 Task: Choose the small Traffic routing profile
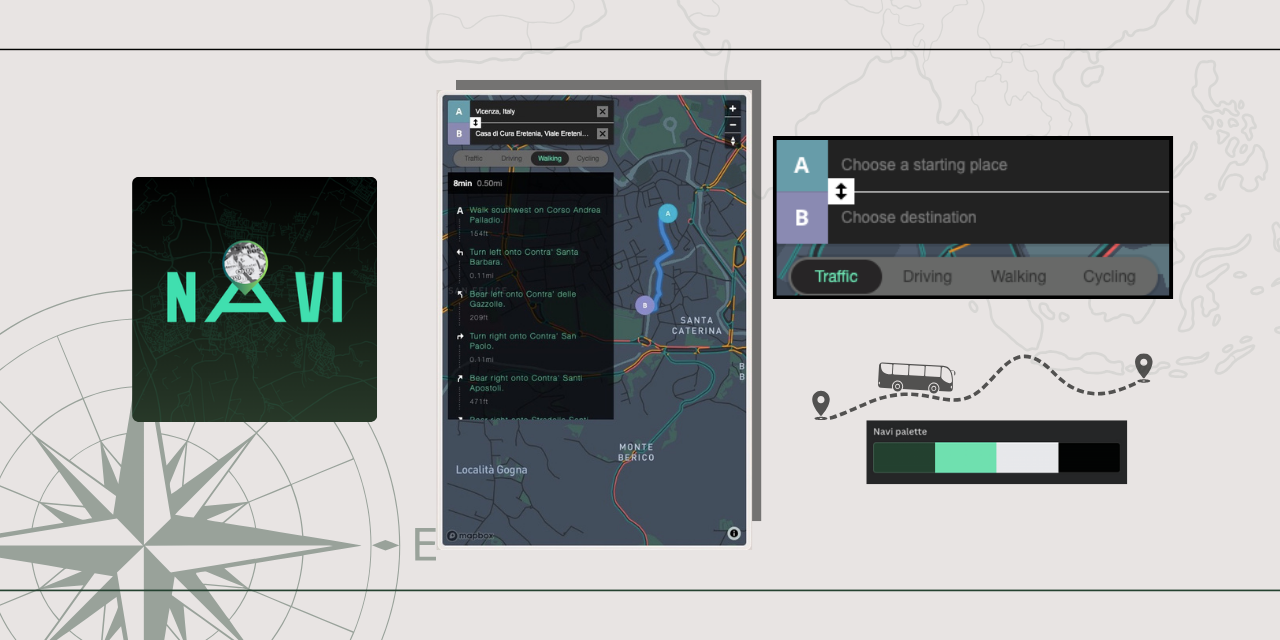click(x=473, y=158)
